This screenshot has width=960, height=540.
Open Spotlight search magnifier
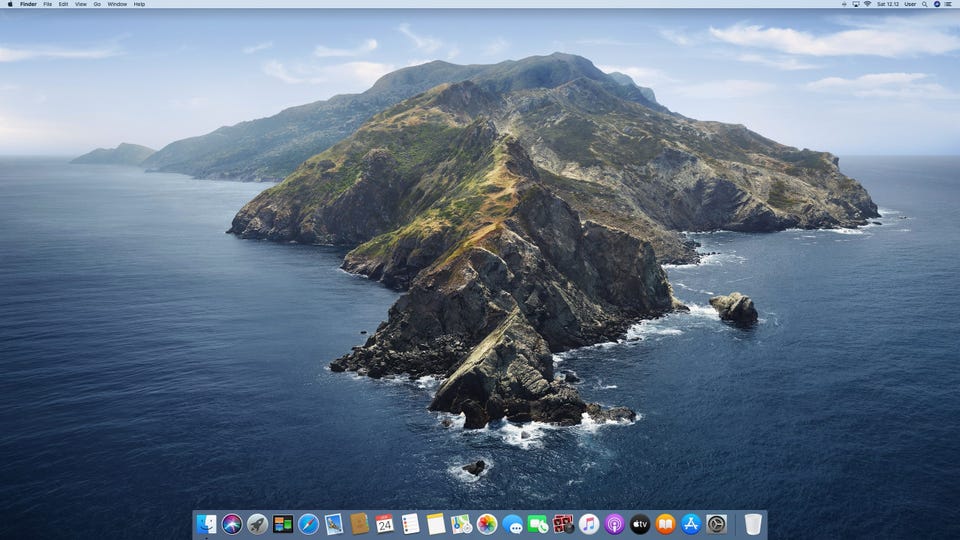point(926,4)
